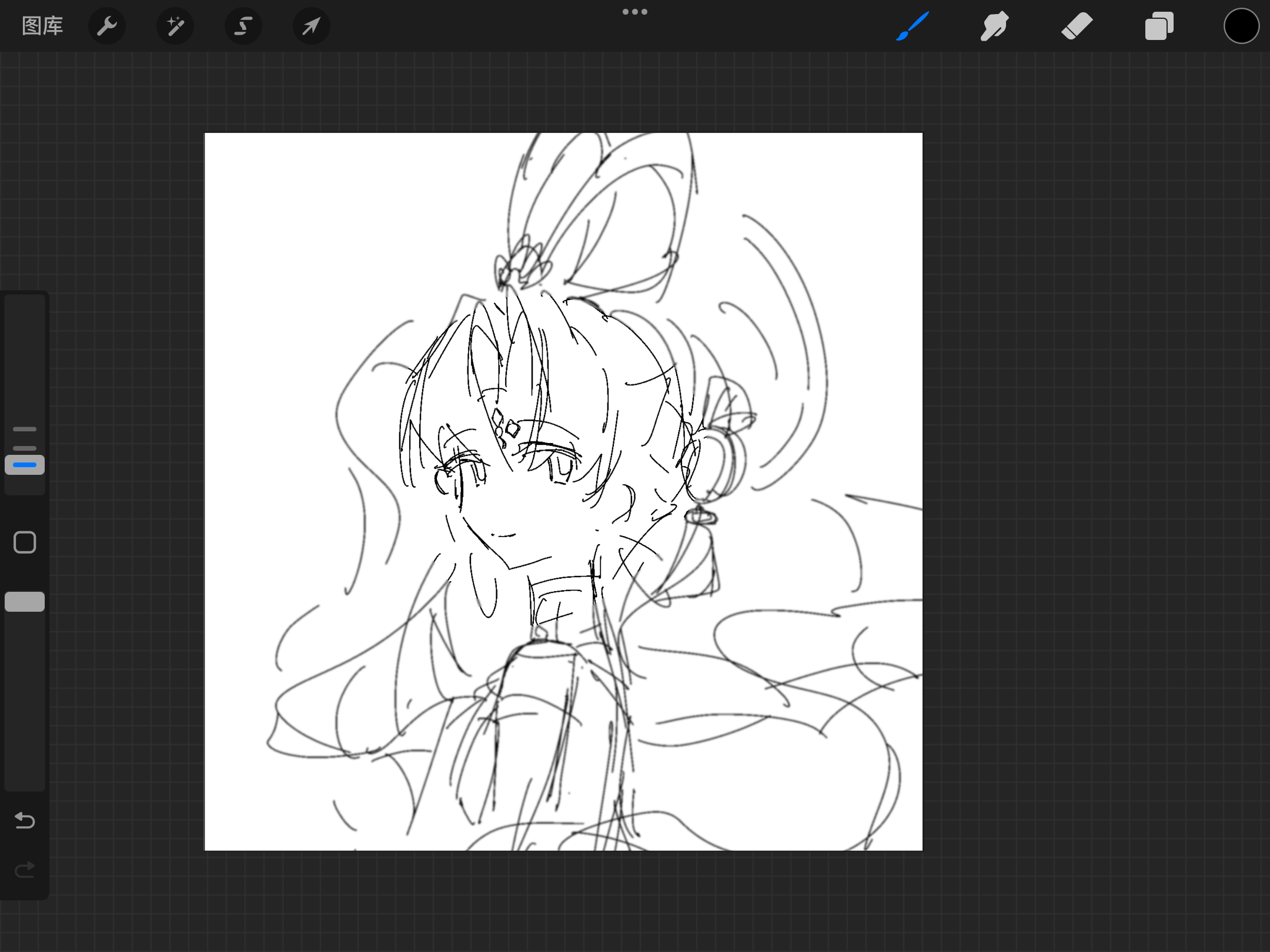Image resolution: width=1270 pixels, height=952 pixels.
Task: Open the black color swatch picker
Action: tap(1241, 26)
